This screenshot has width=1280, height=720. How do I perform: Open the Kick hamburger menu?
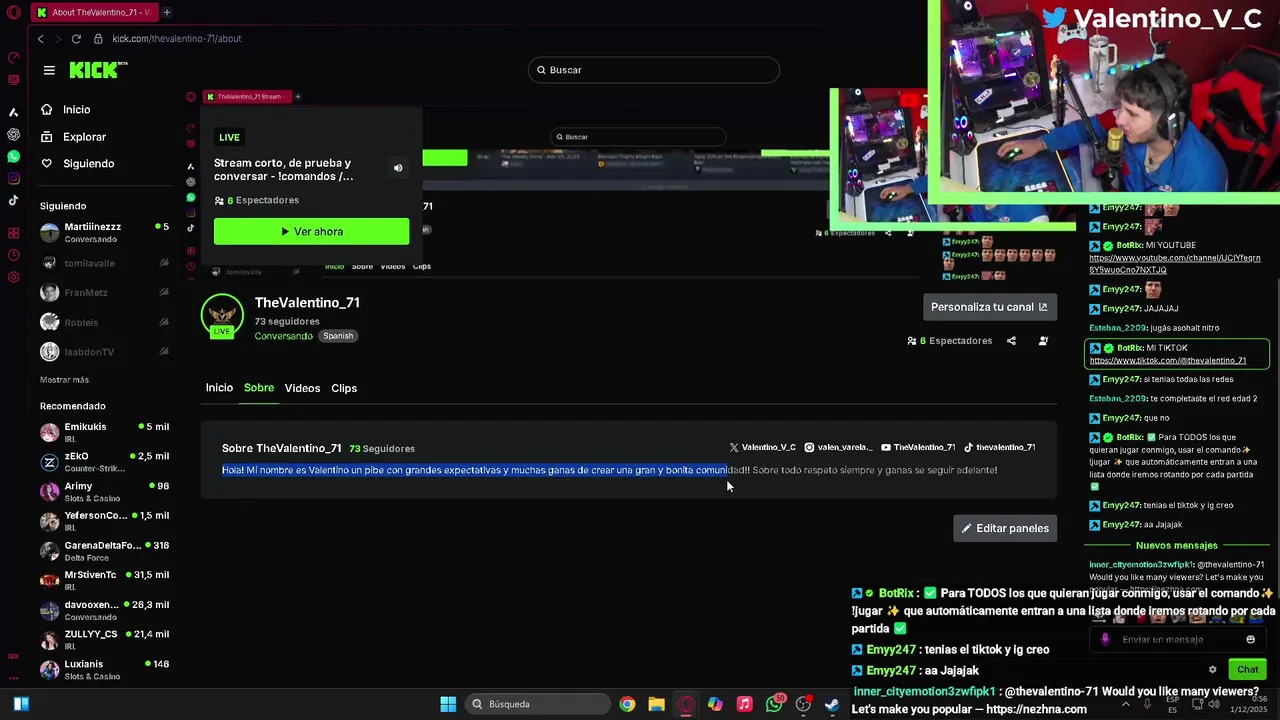point(49,70)
